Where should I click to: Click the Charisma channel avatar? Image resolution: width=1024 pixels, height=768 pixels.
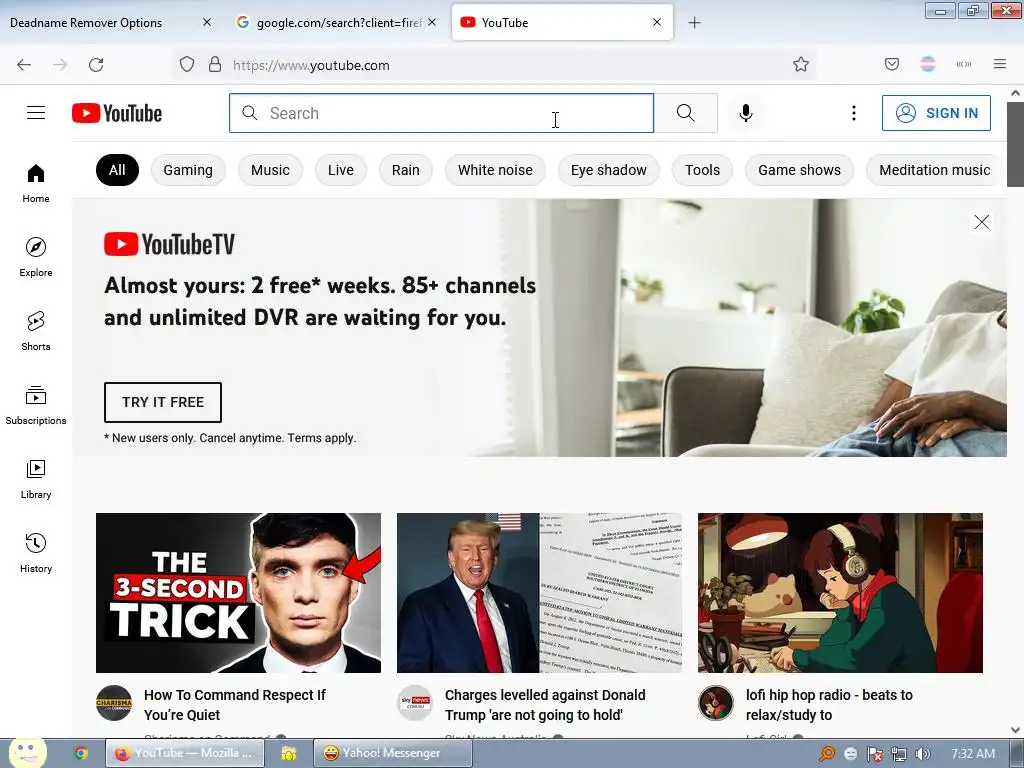point(114,703)
